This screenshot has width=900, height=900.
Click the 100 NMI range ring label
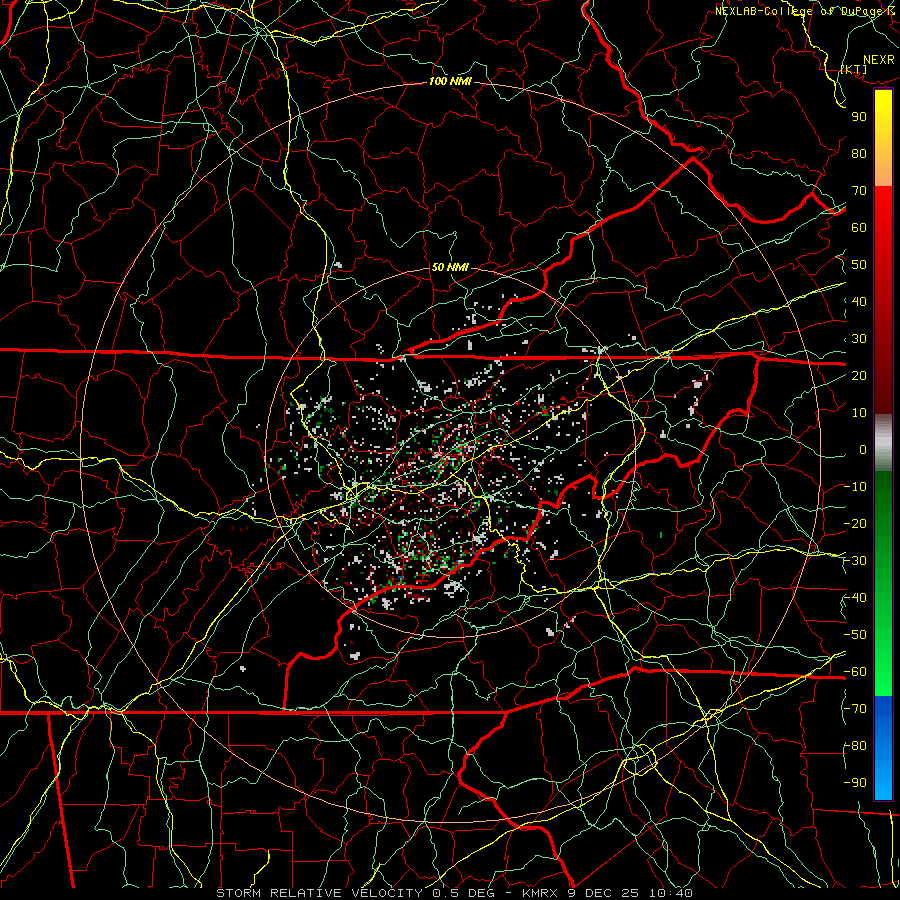click(x=450, y=81)
